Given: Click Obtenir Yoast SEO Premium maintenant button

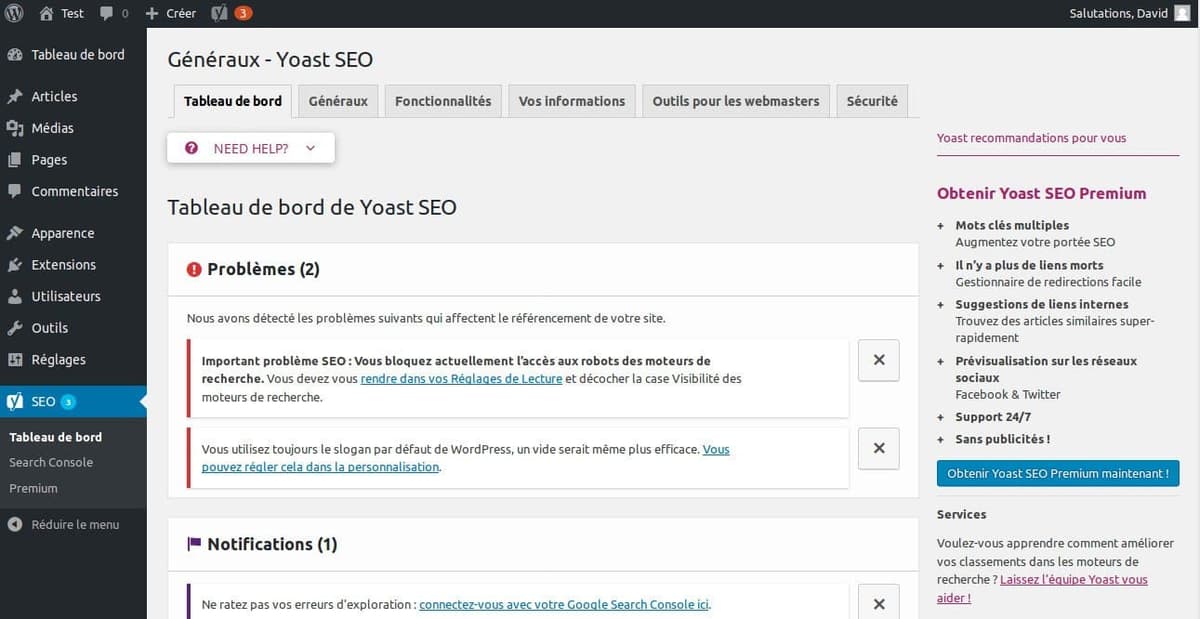Looking at the screenshot, I should coord(1057,473).
